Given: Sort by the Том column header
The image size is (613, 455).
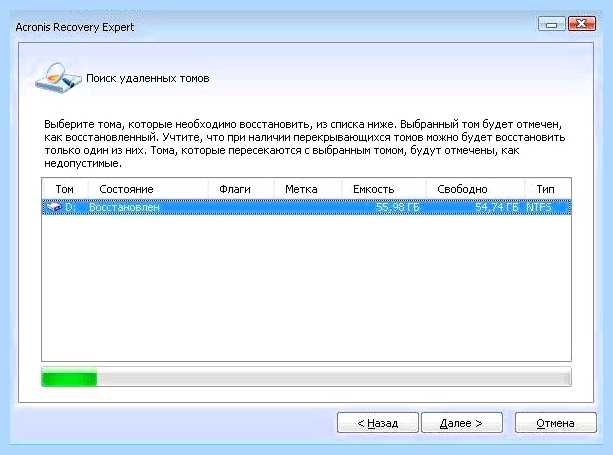Looking at the screenshot, I should point(65,189).
